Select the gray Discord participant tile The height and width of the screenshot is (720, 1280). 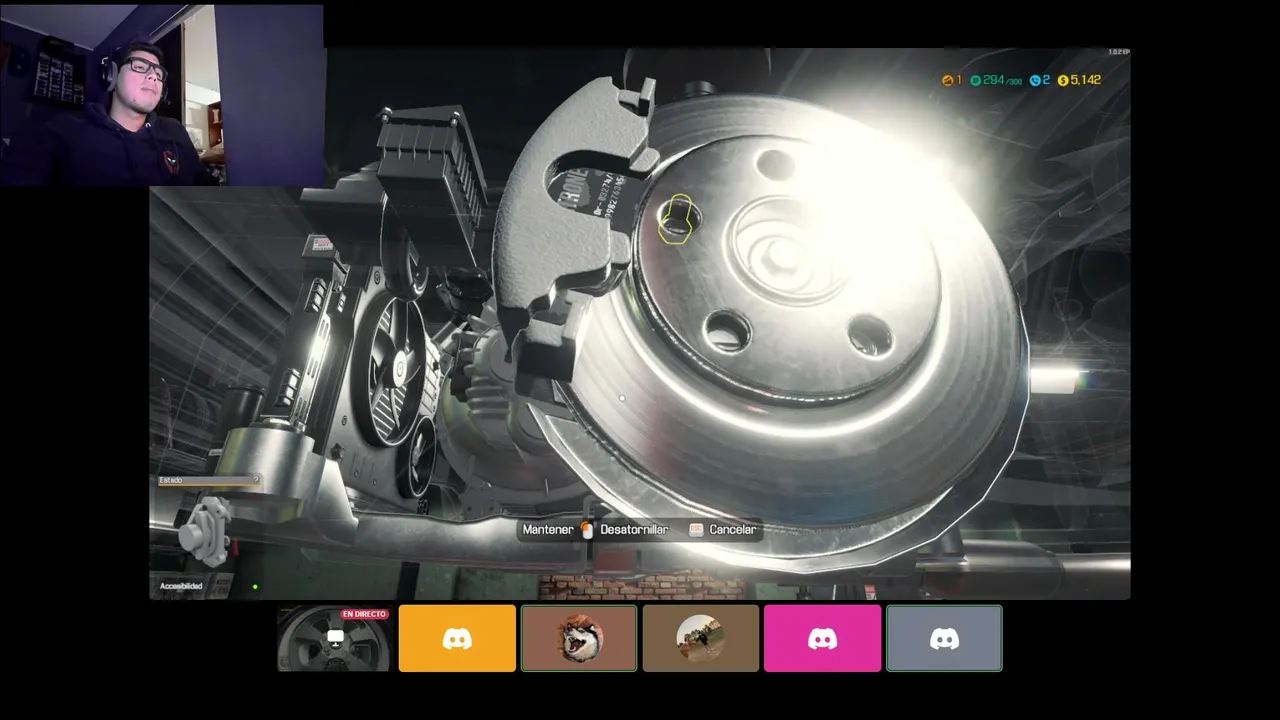[944, 638]
